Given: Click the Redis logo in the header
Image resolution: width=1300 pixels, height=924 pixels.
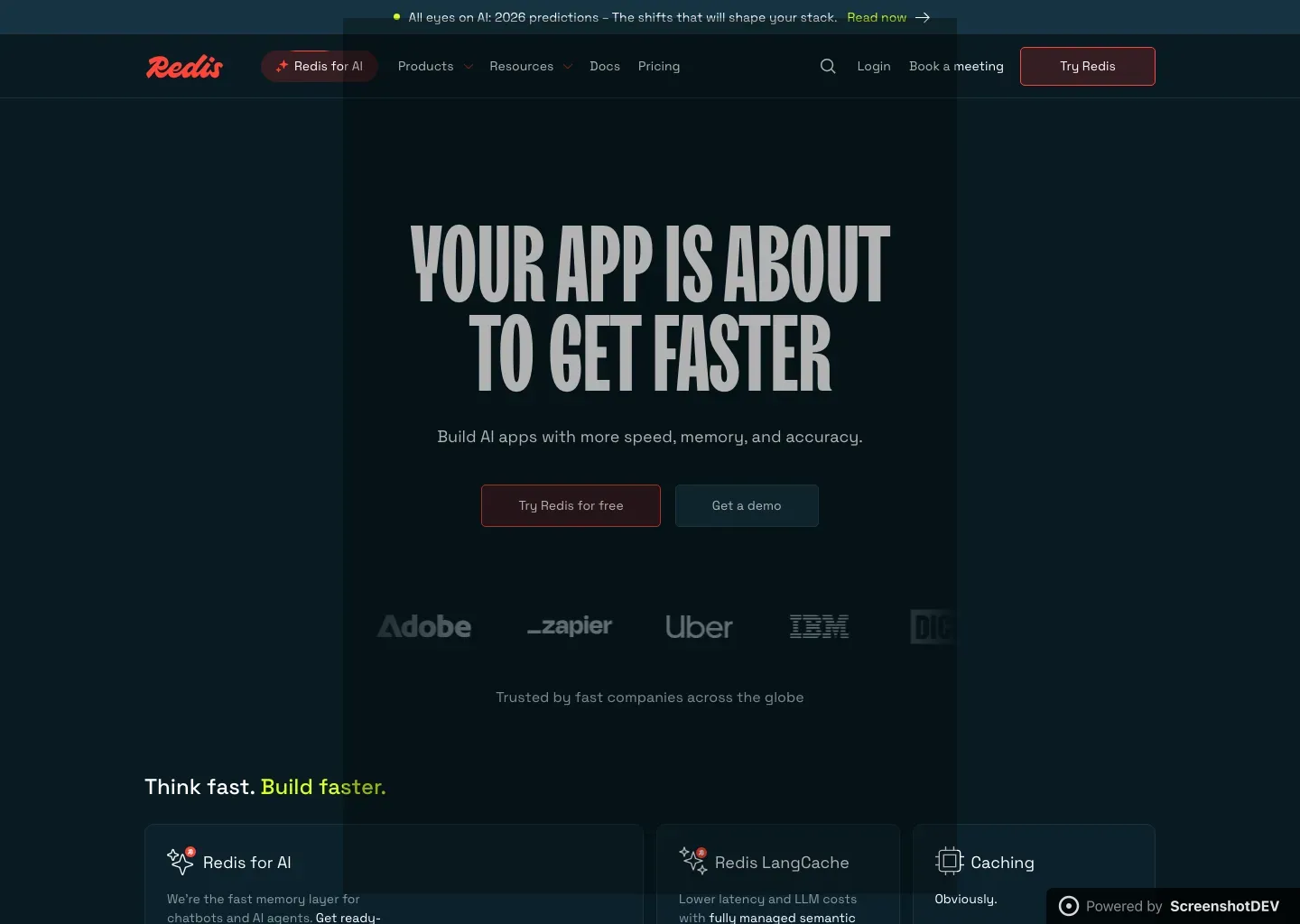Looking at the screenshot, I should point(184,67).
